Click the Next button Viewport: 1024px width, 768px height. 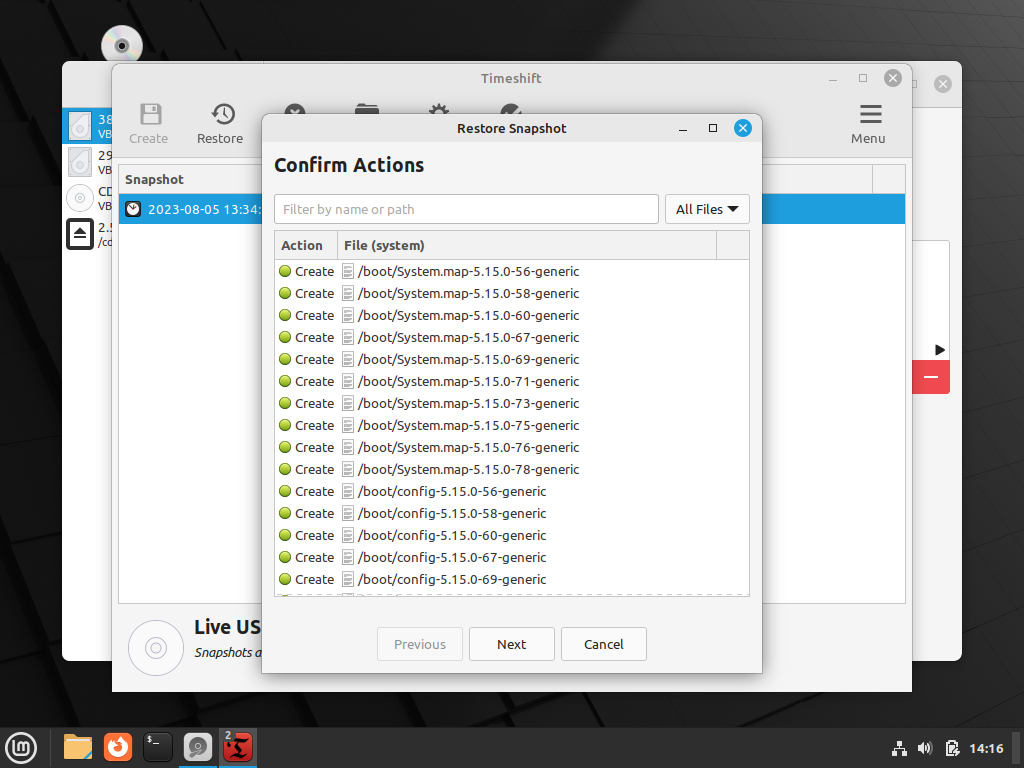coord(511,645)
